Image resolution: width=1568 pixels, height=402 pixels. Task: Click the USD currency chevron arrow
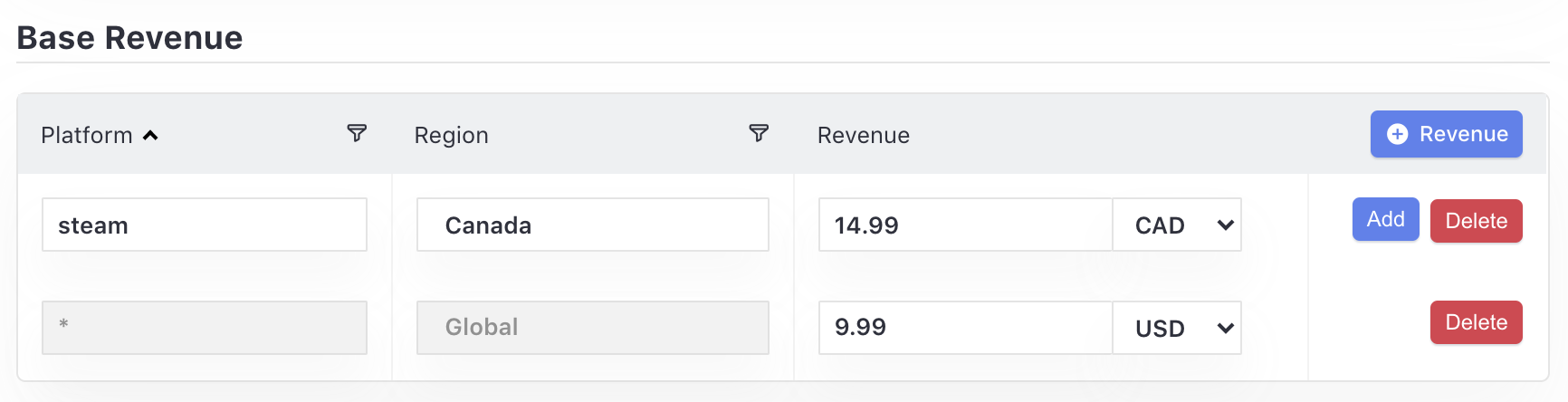[1225, 328]
